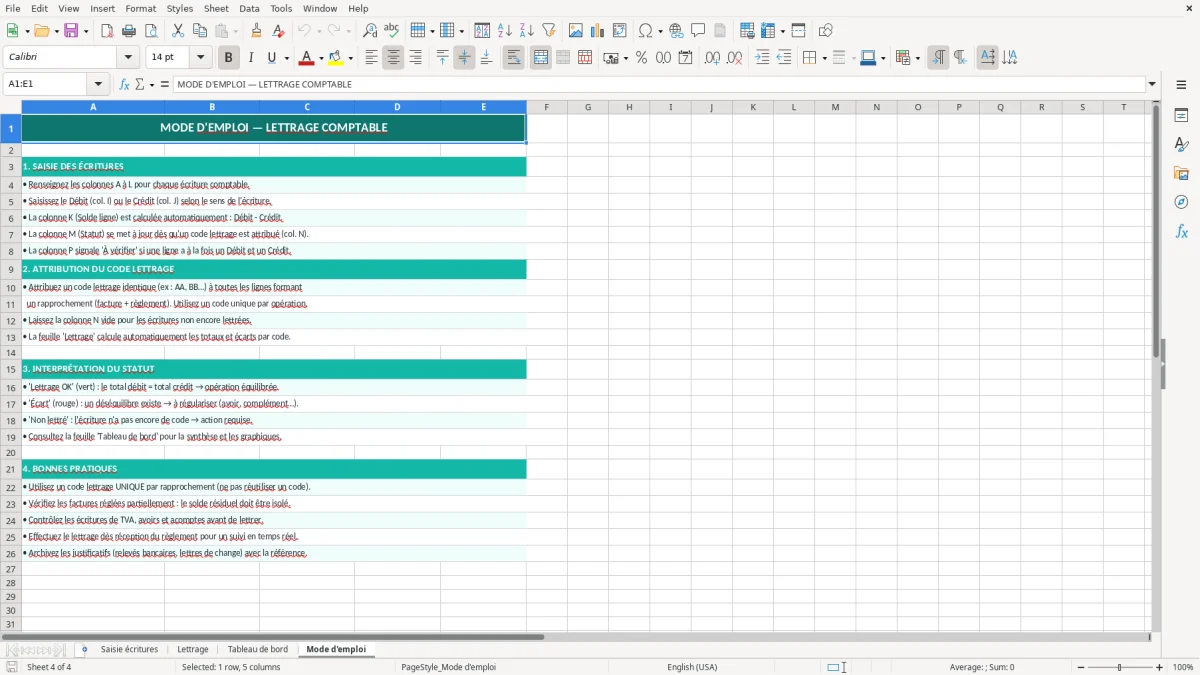Click the Cut scissors icon
The width and height of the screenshot is (1200, 675).
tap(178, 31)
